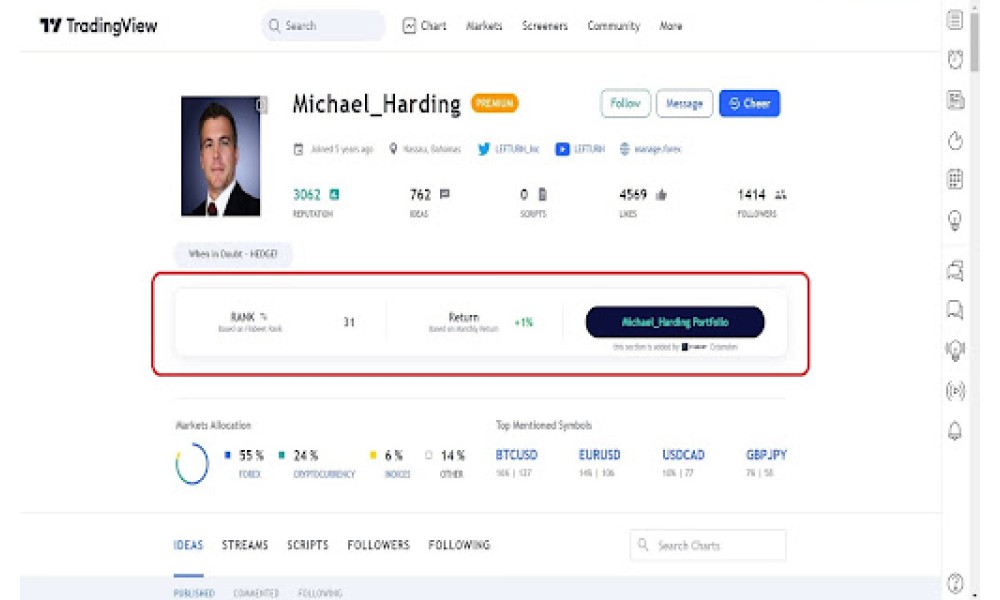
Task: Select the COMMENTED sub-tab
Action: (x=256, y=593)
